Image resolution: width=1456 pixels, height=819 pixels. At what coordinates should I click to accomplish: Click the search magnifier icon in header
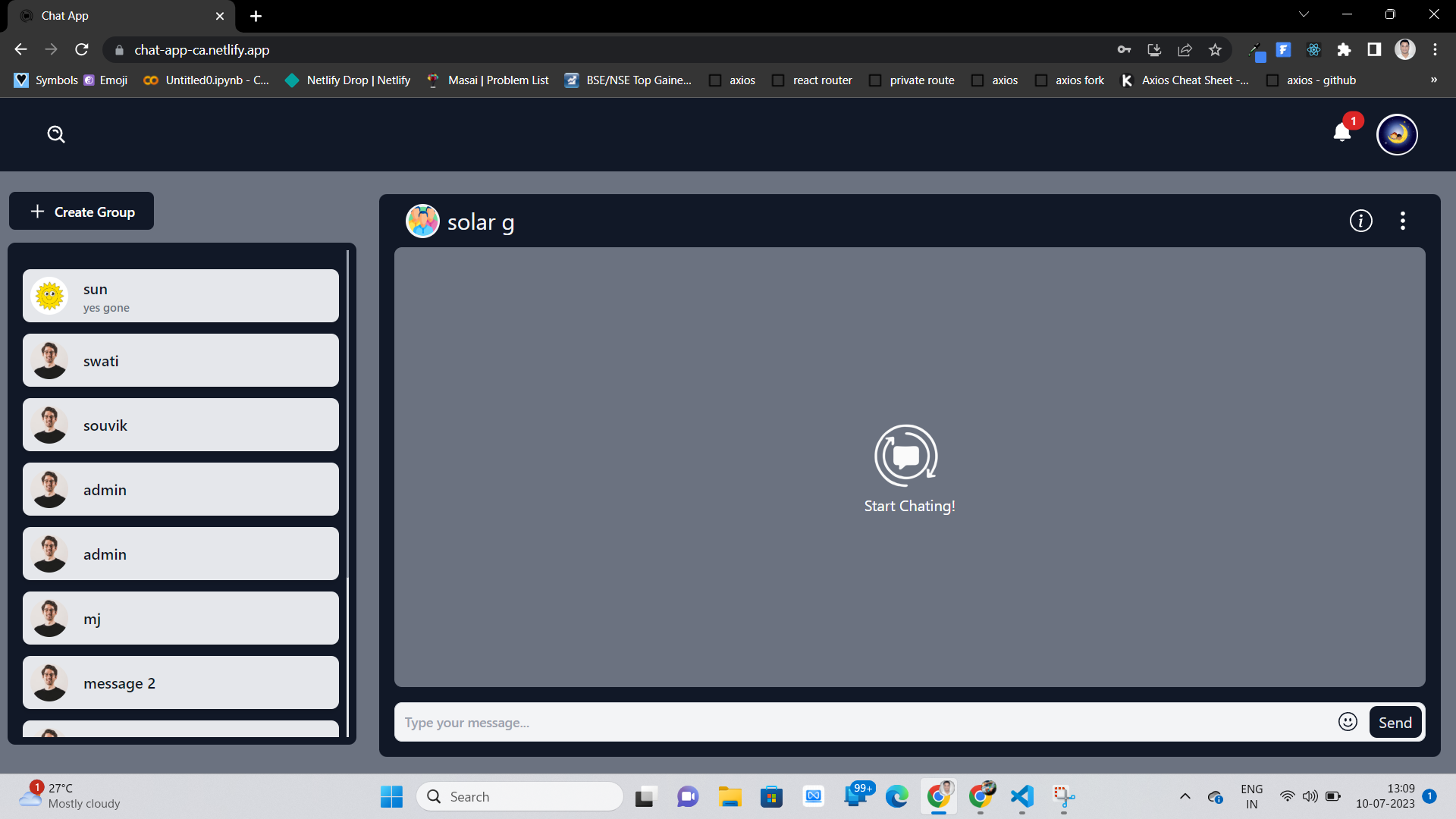pos(56,135)
